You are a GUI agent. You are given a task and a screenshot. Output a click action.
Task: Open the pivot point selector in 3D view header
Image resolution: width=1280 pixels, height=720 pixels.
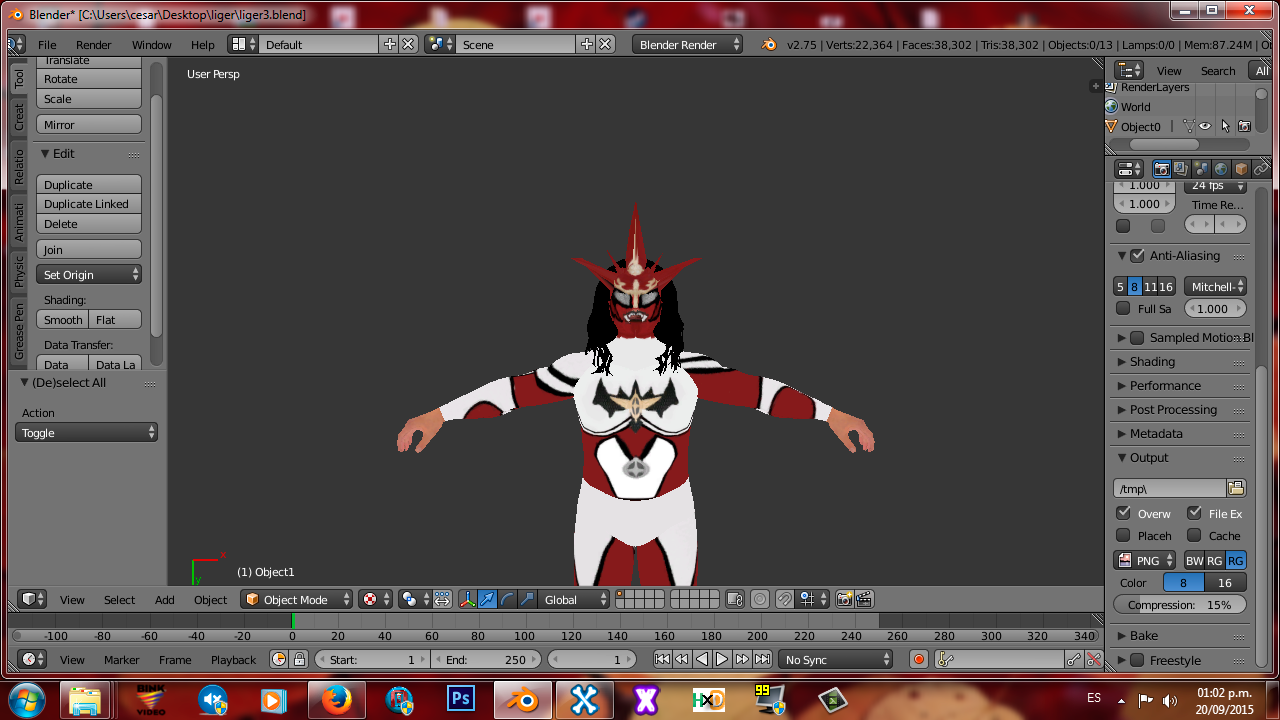pos(415,599)
